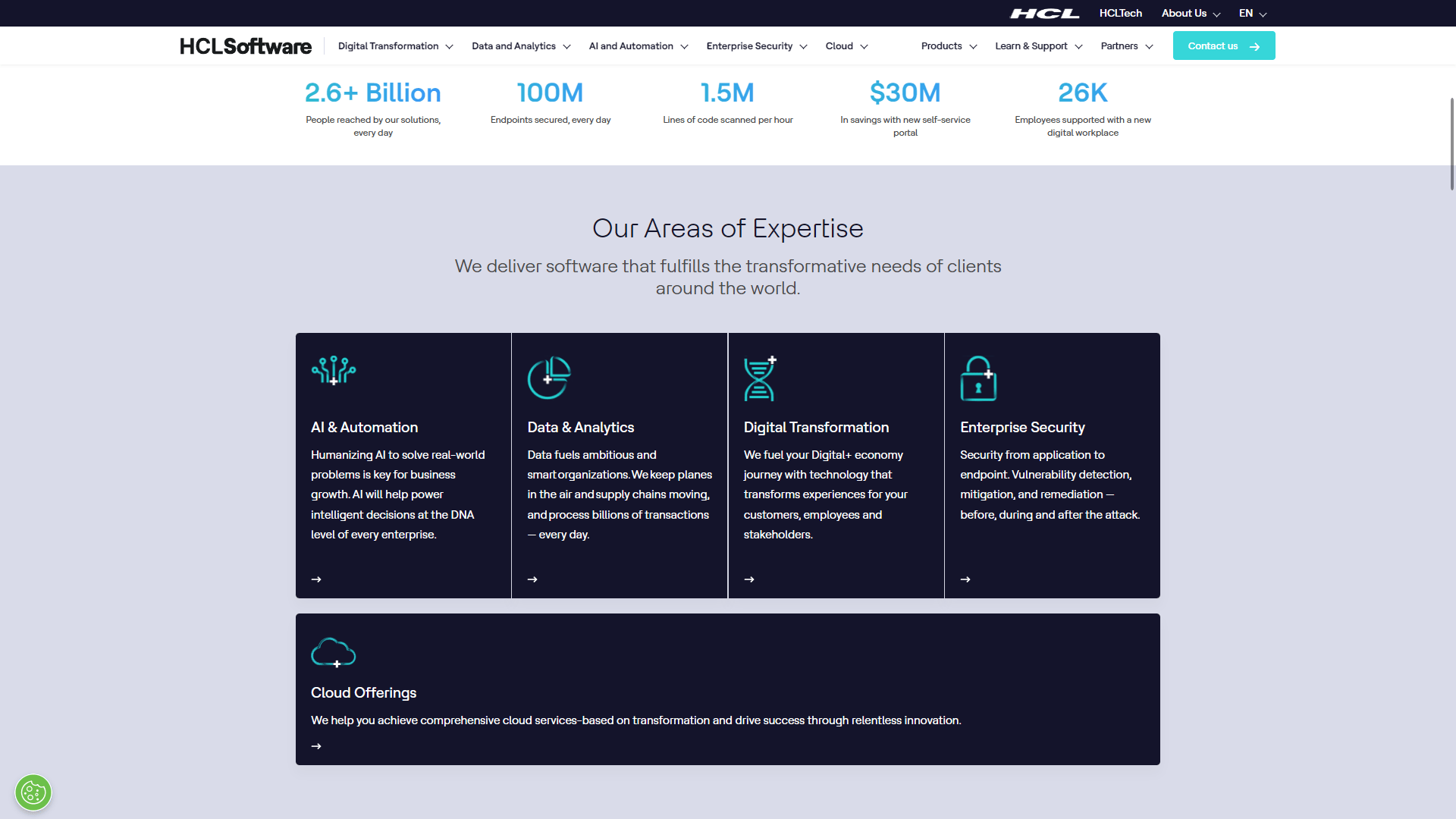Click the Enterprise Security padlock icon
Viewport: 1456px width, 819px height.
(978, 378)
